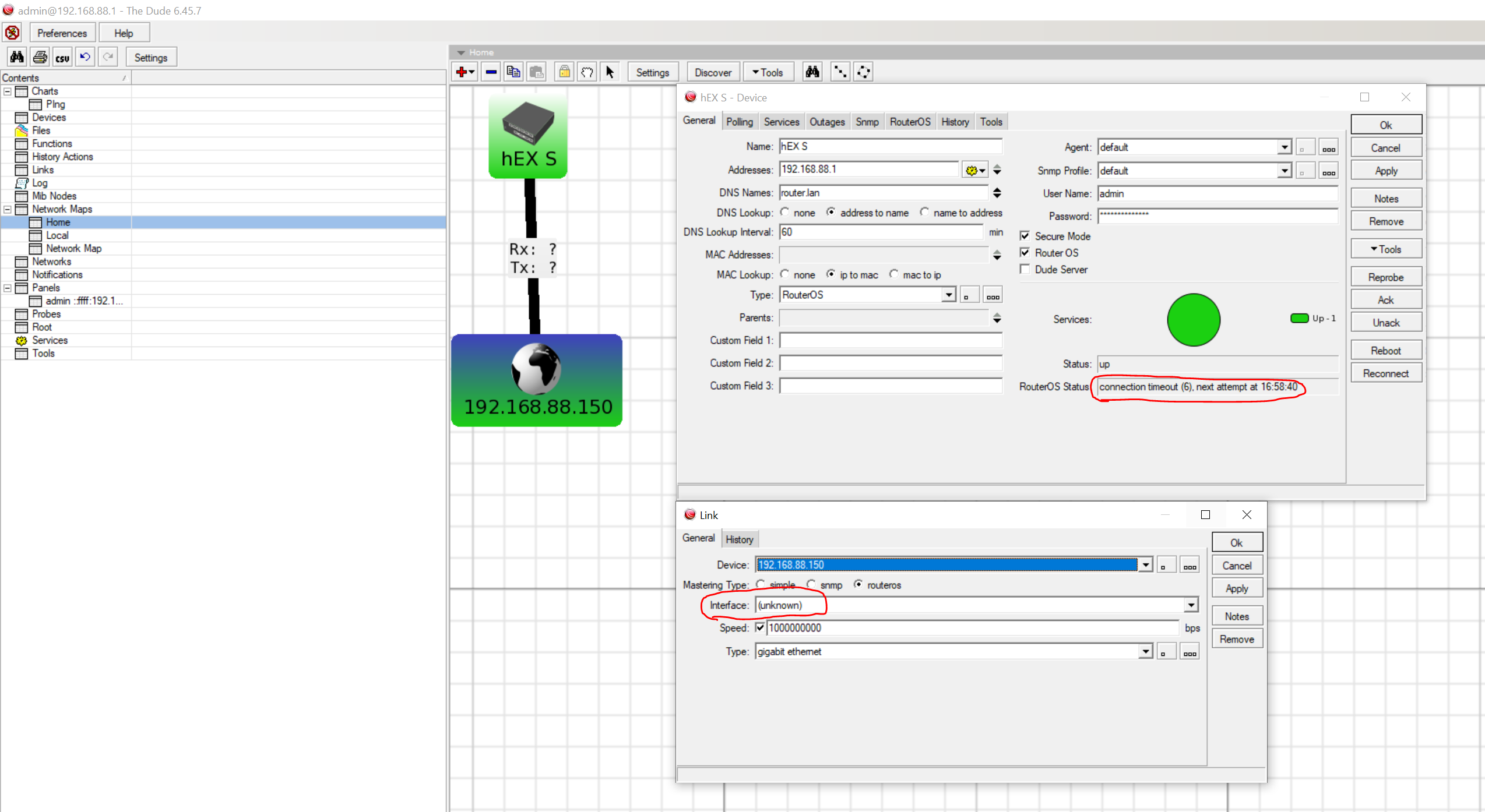Click the disconnect icon left of Preferences
Viewport: 1485px width, 812px height.
(x=13, y=33)
